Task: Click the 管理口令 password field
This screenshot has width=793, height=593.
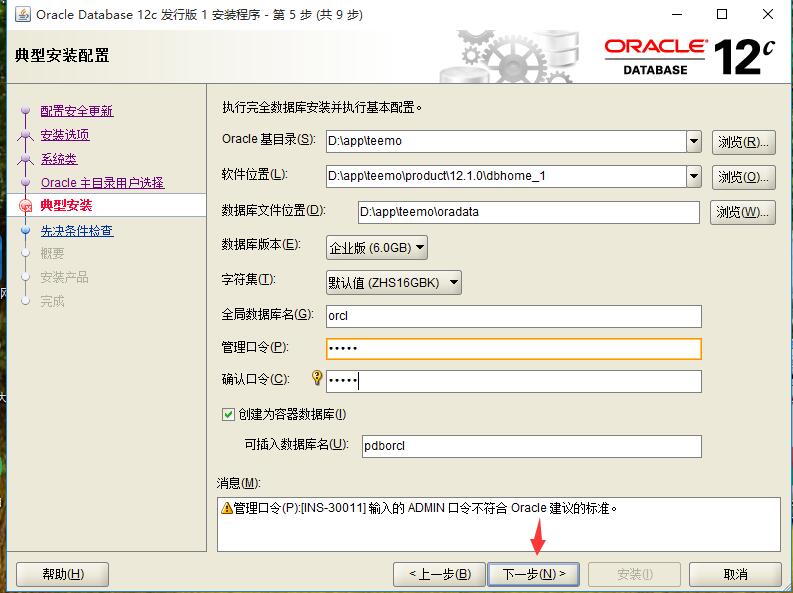Action: point(514,349)
